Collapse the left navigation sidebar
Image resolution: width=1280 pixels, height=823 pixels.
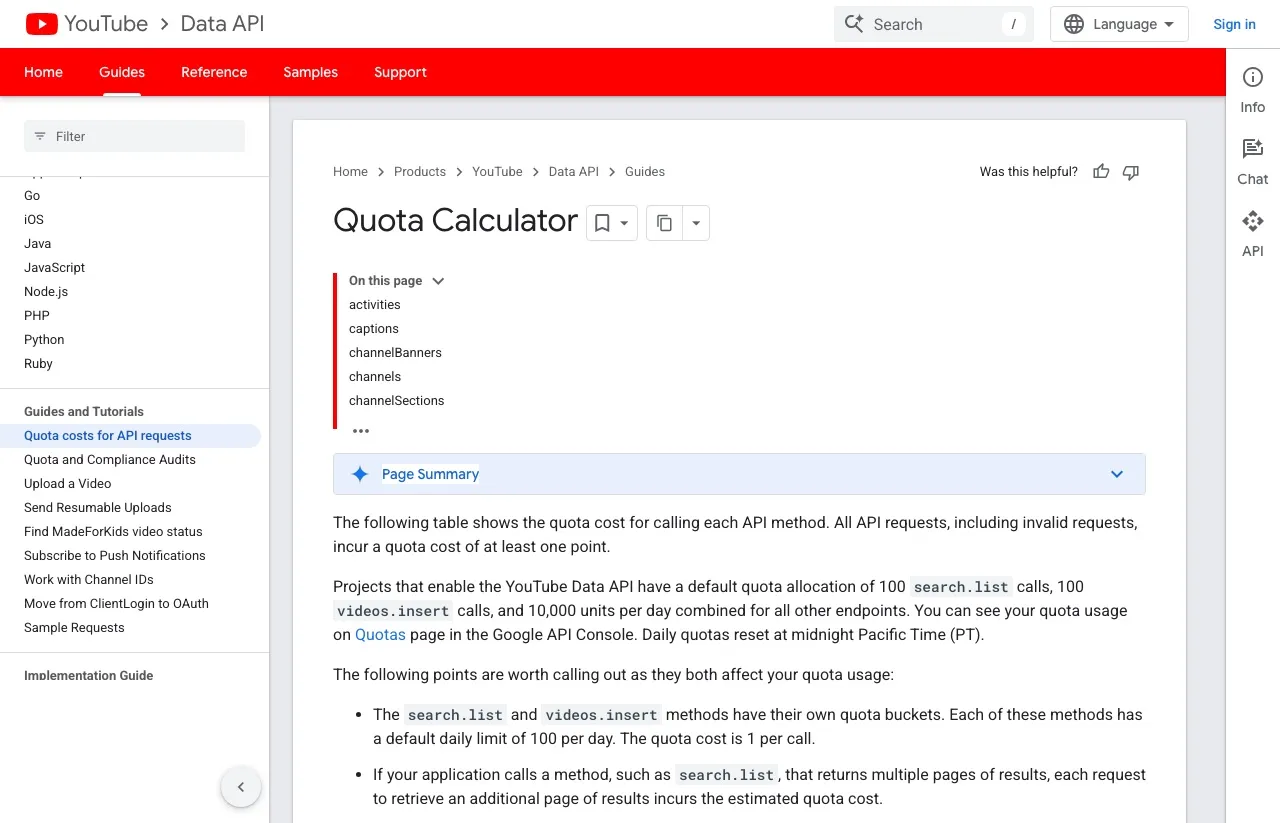click(241, 787)
